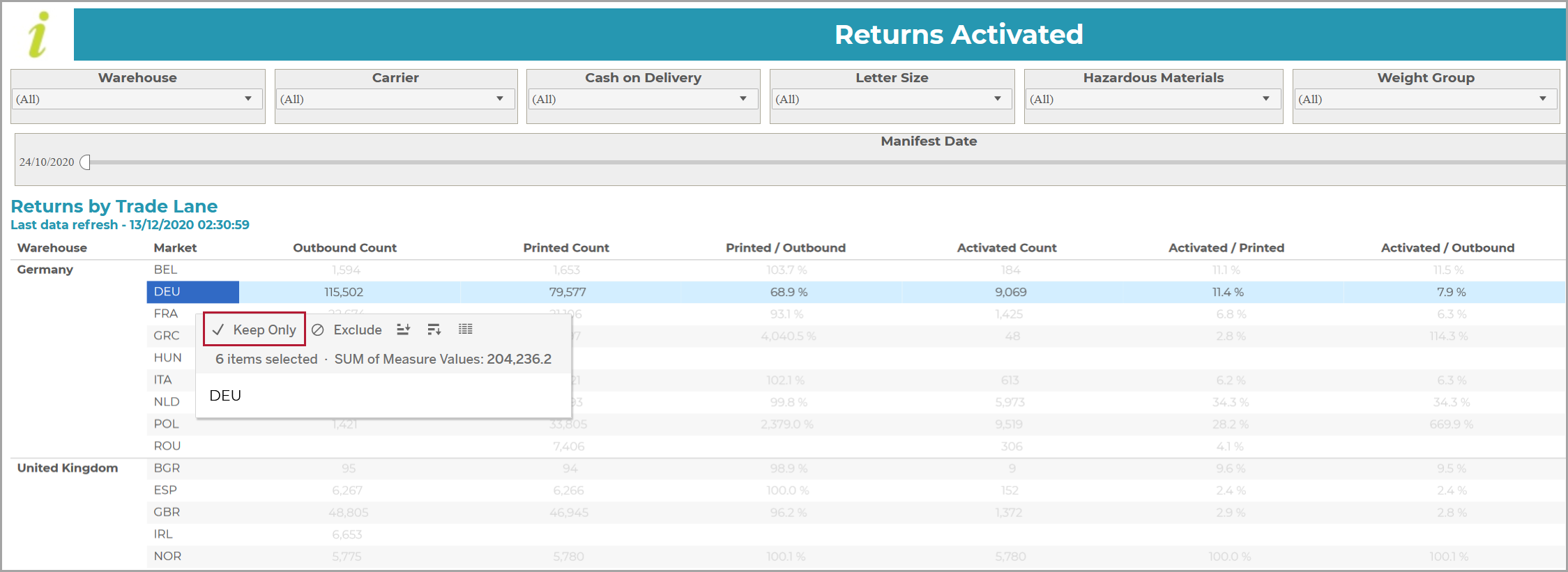Select the highlighted DEU market cell
Screen dimensions: 1568x572
pyautogui.click(x=193, y=292)
